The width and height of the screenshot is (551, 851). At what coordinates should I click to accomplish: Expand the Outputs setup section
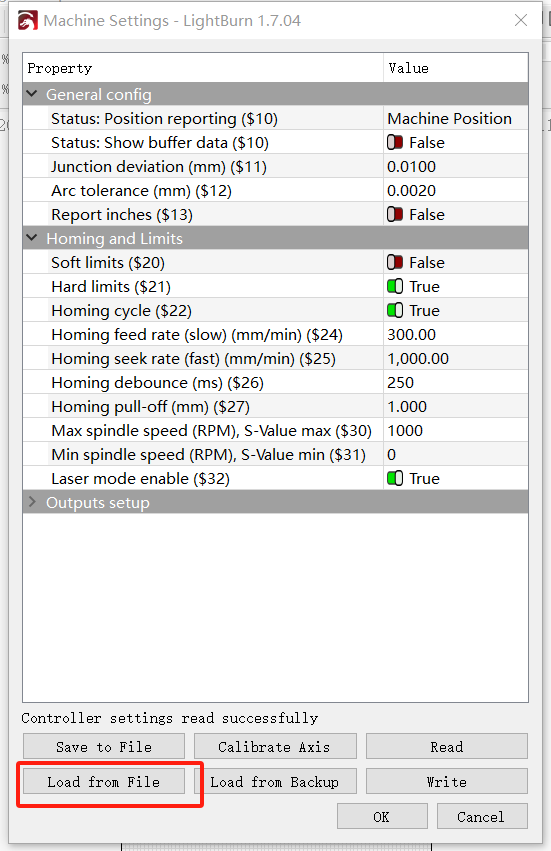click(32, 502)
